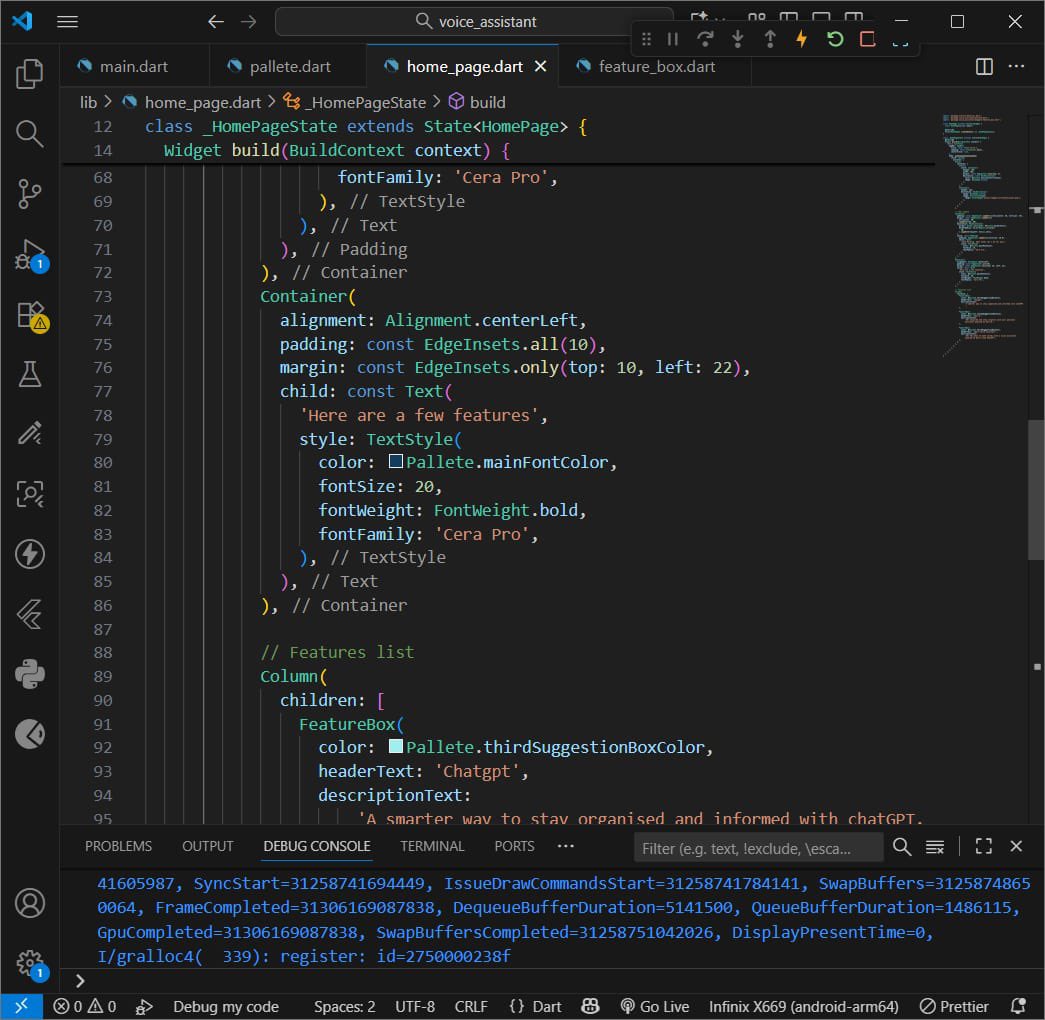Click the debug console filter field

pos(758,847)
